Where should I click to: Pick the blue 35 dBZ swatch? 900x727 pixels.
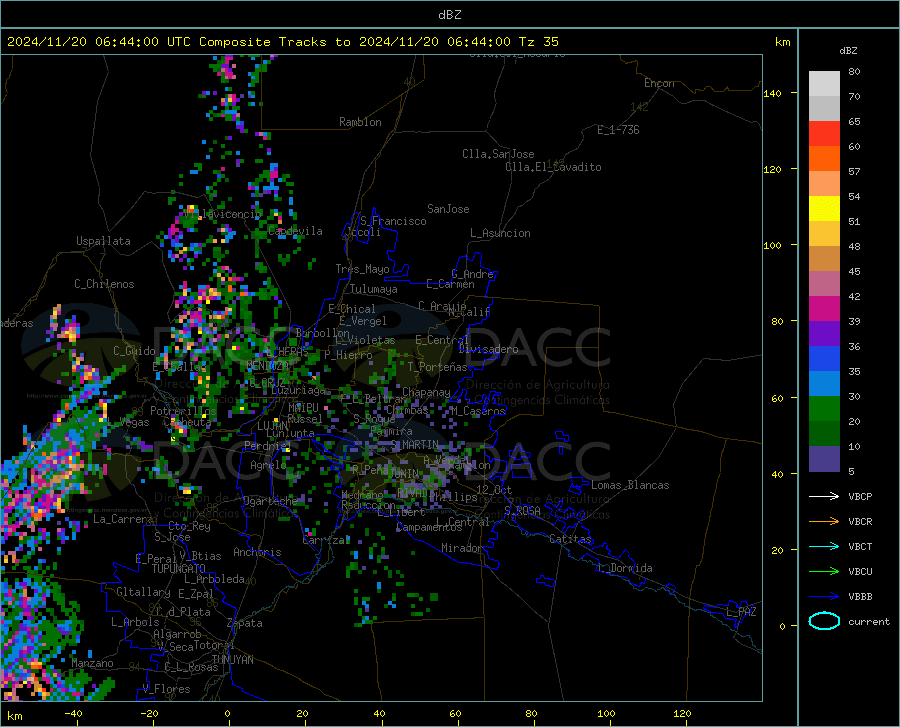click(824, 359)
